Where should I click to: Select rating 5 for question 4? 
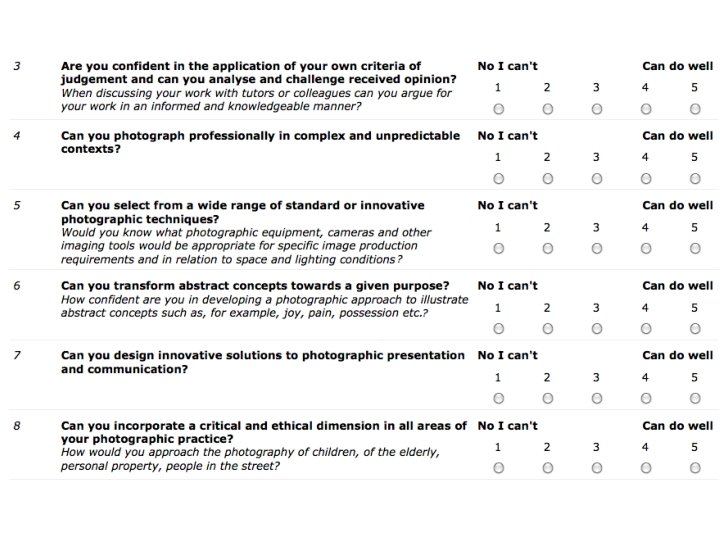(x=695, y=179)
